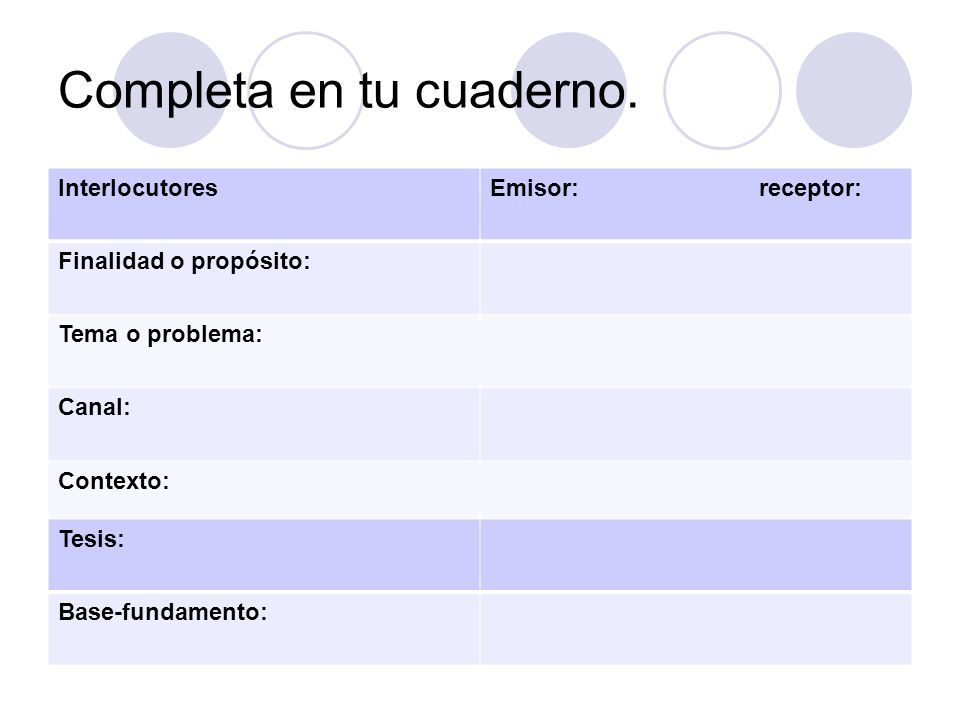Click the 'Emisor:' label
Viewport: 960px width, 720px height.
534,188
